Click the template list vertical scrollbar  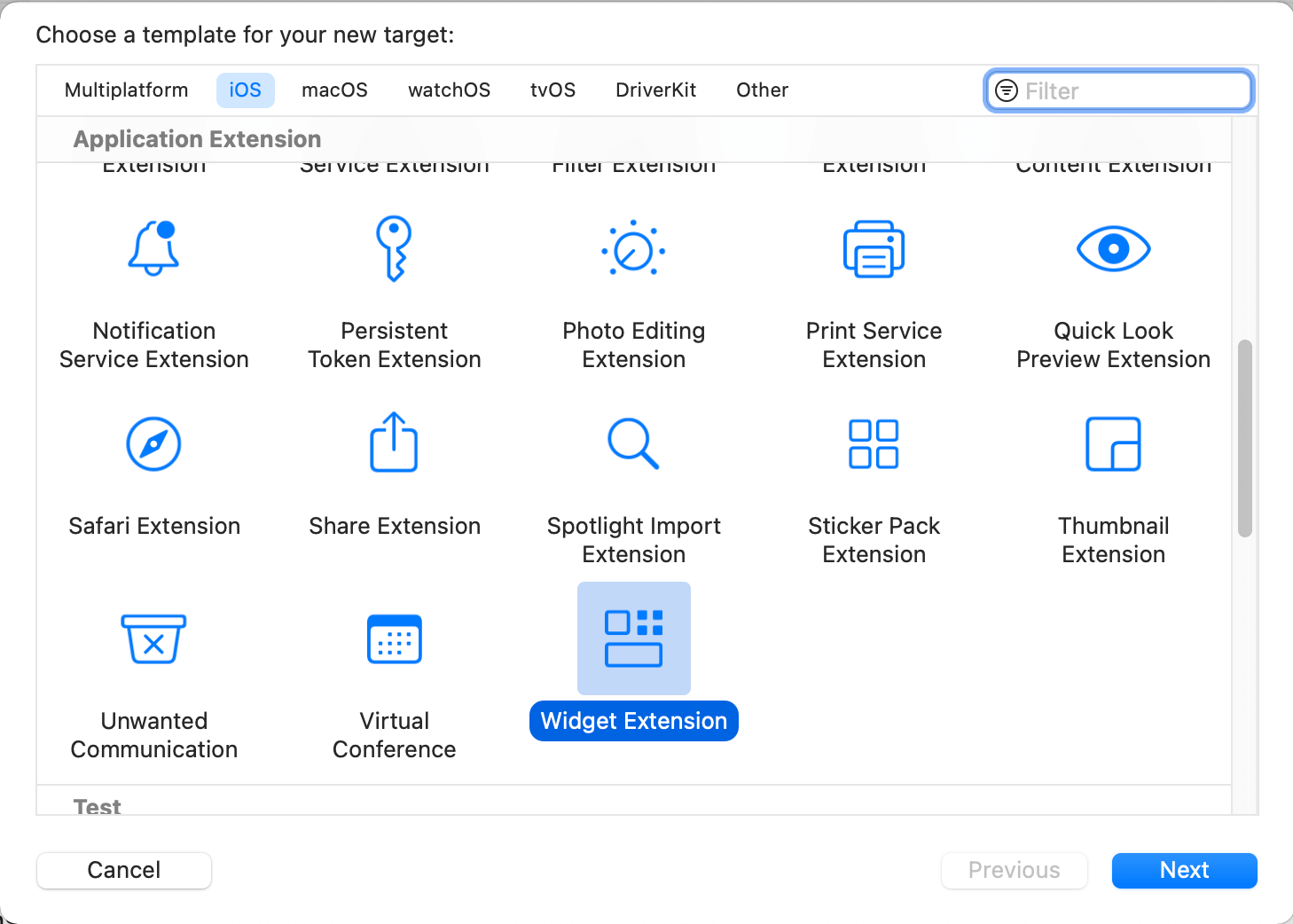[x=1244, y=438]
